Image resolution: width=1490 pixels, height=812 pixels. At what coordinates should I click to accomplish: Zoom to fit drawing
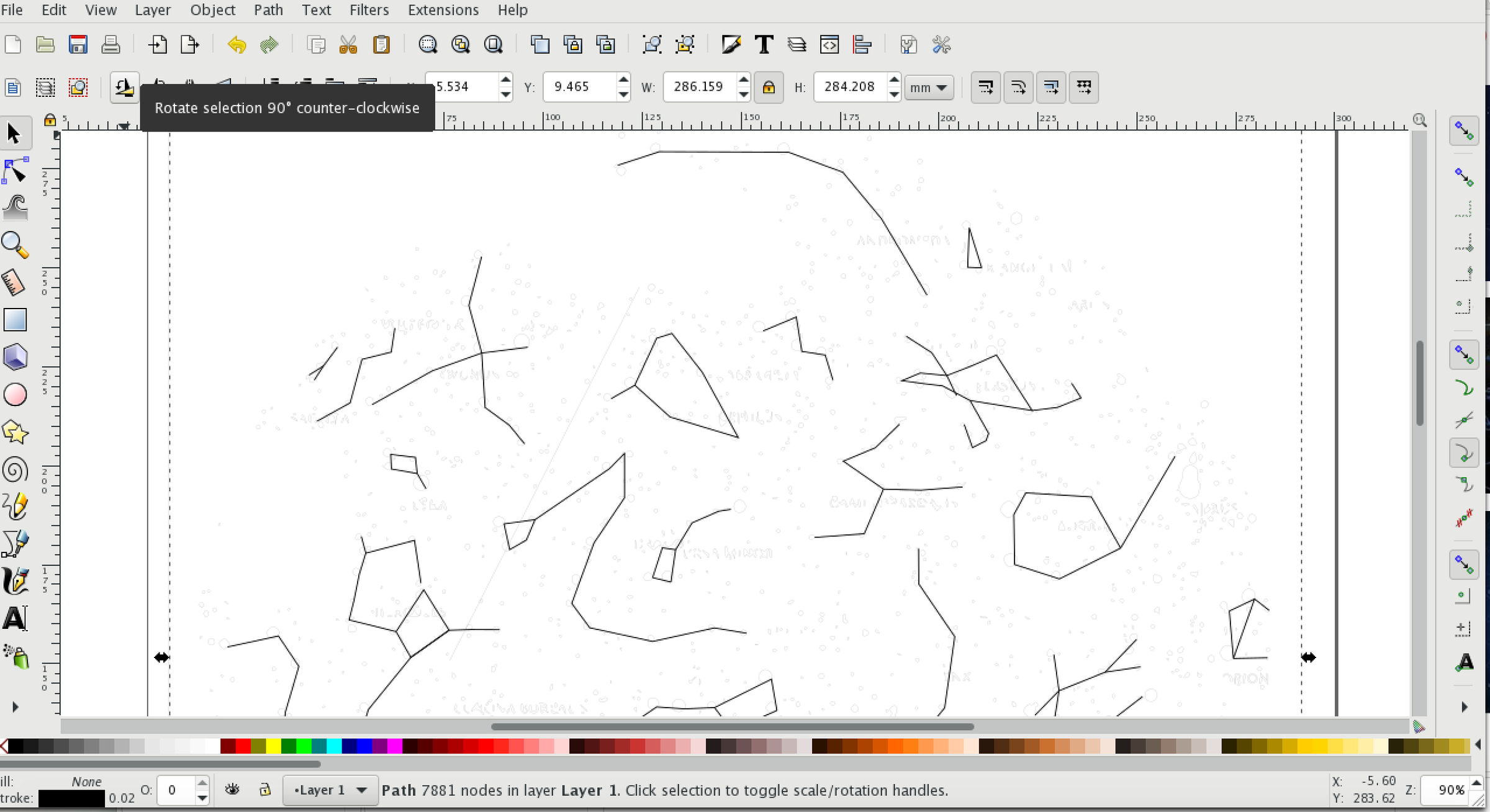coord(461,45)
